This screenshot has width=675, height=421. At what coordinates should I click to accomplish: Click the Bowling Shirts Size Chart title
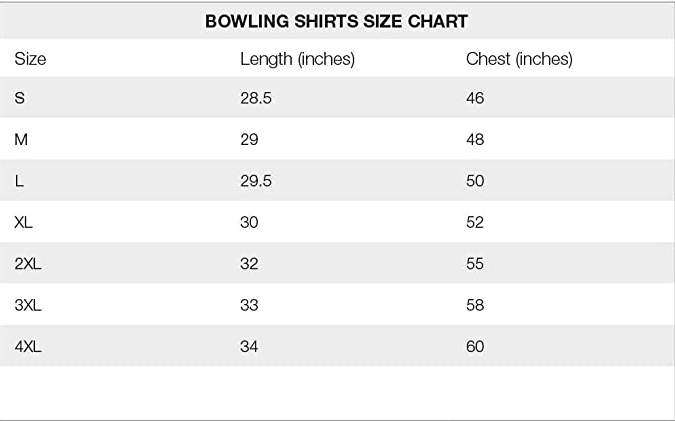pos(336,21)
